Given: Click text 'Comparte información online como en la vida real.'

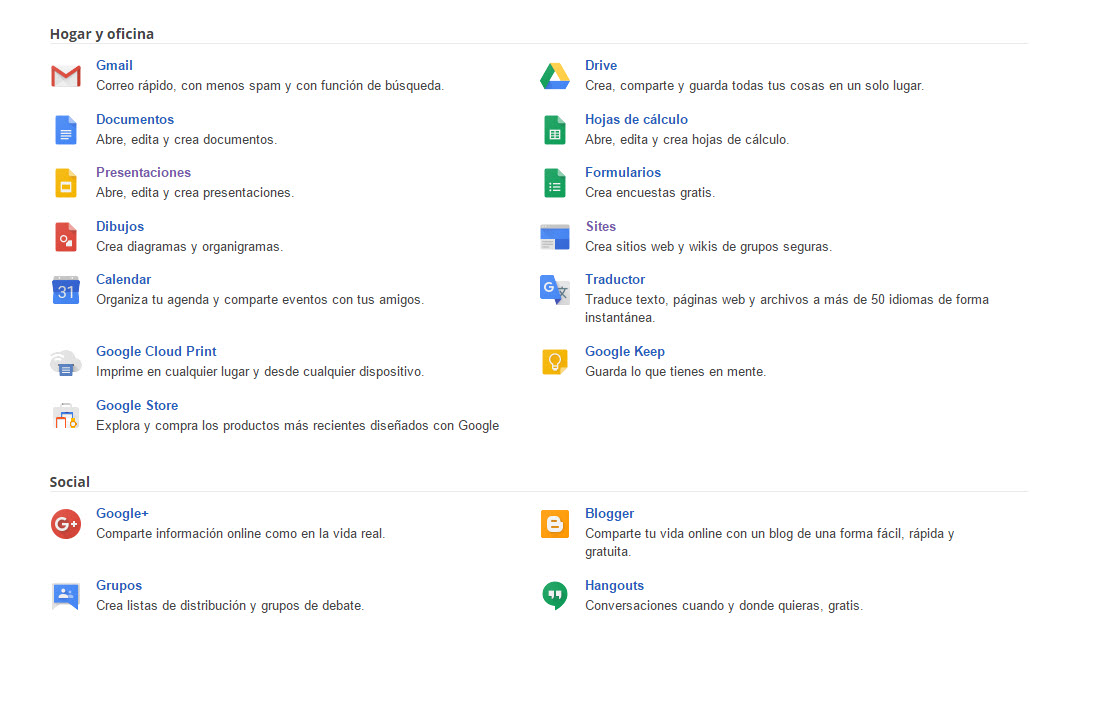Looking at the screenshot, I should pos(240,534).
